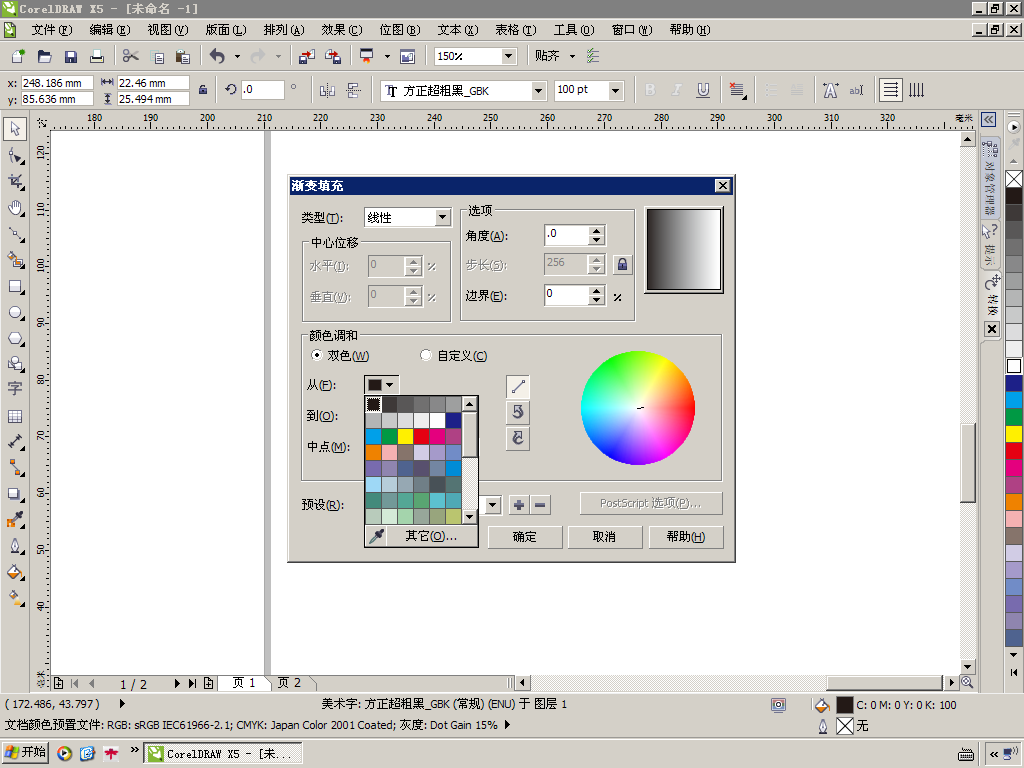Switch text to vertical direction

(916, 90)
